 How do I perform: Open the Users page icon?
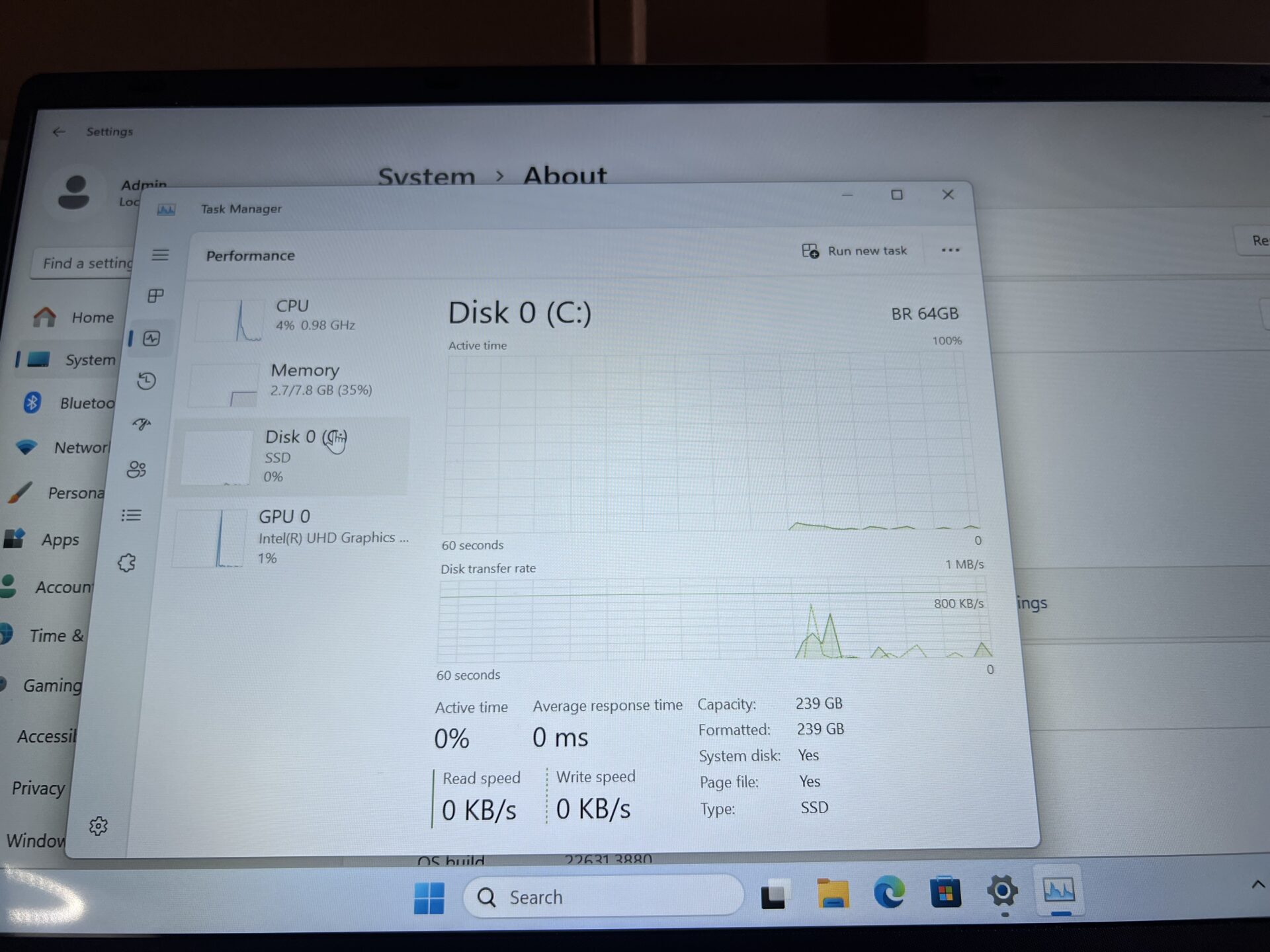click(x=137, y=469)
